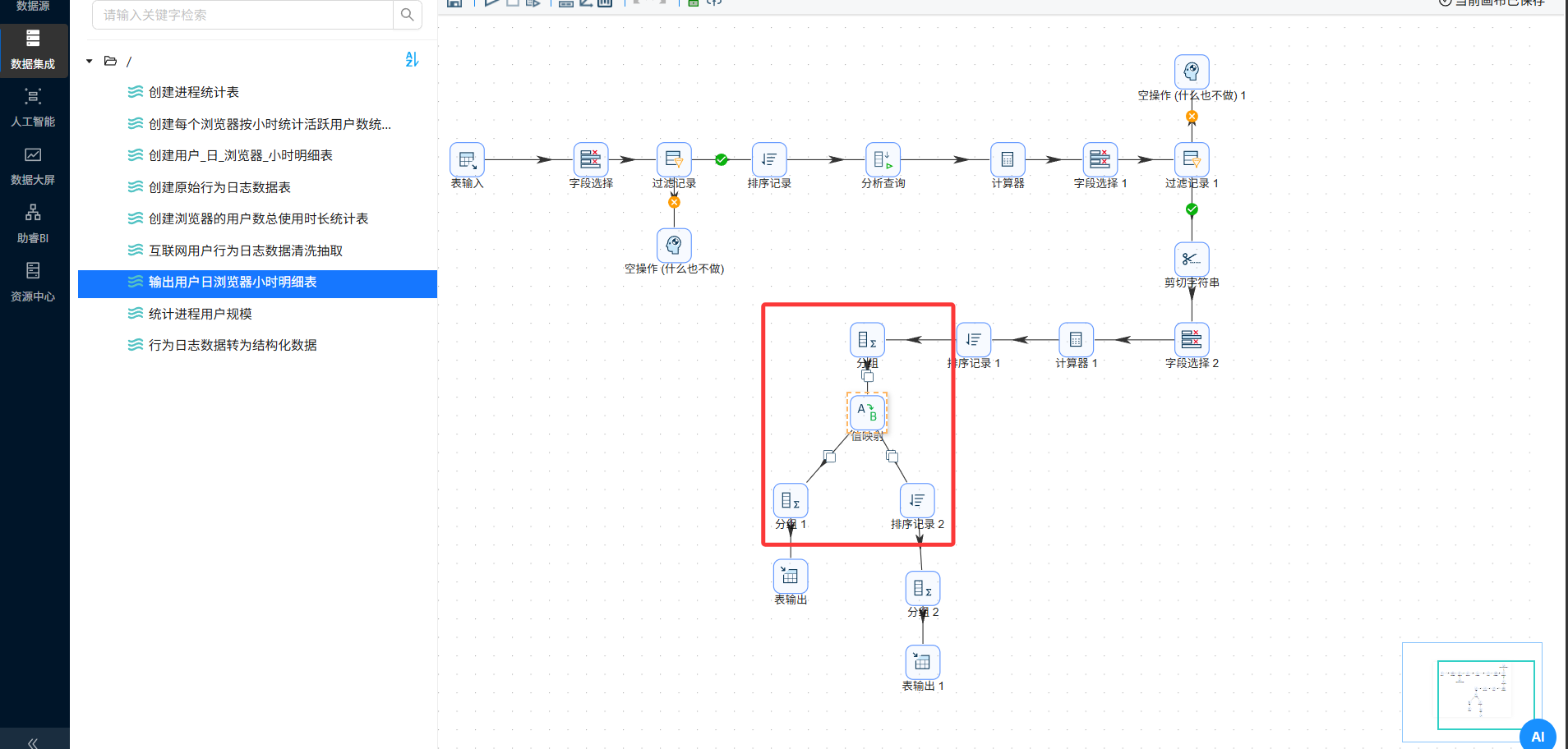Open the 人工智能 sidebar section
Image resolution: width=1568 pixels, height=749 pixels.
pyautogui.click(x=33, y=108)
